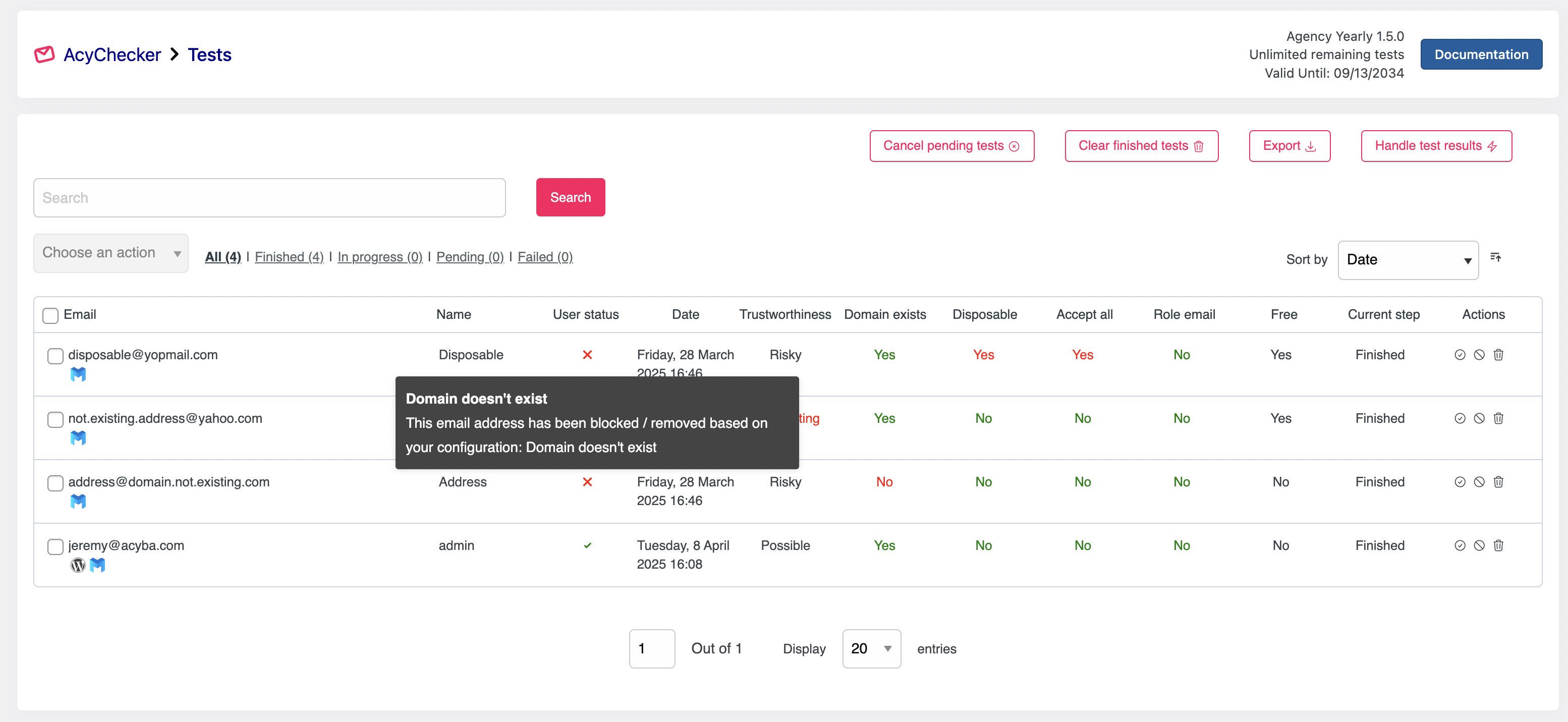The width and height of the screenshot is (1568, 722).
Task: Click the jeremy@acyba.com email text
Action: [x=126, y=545]
